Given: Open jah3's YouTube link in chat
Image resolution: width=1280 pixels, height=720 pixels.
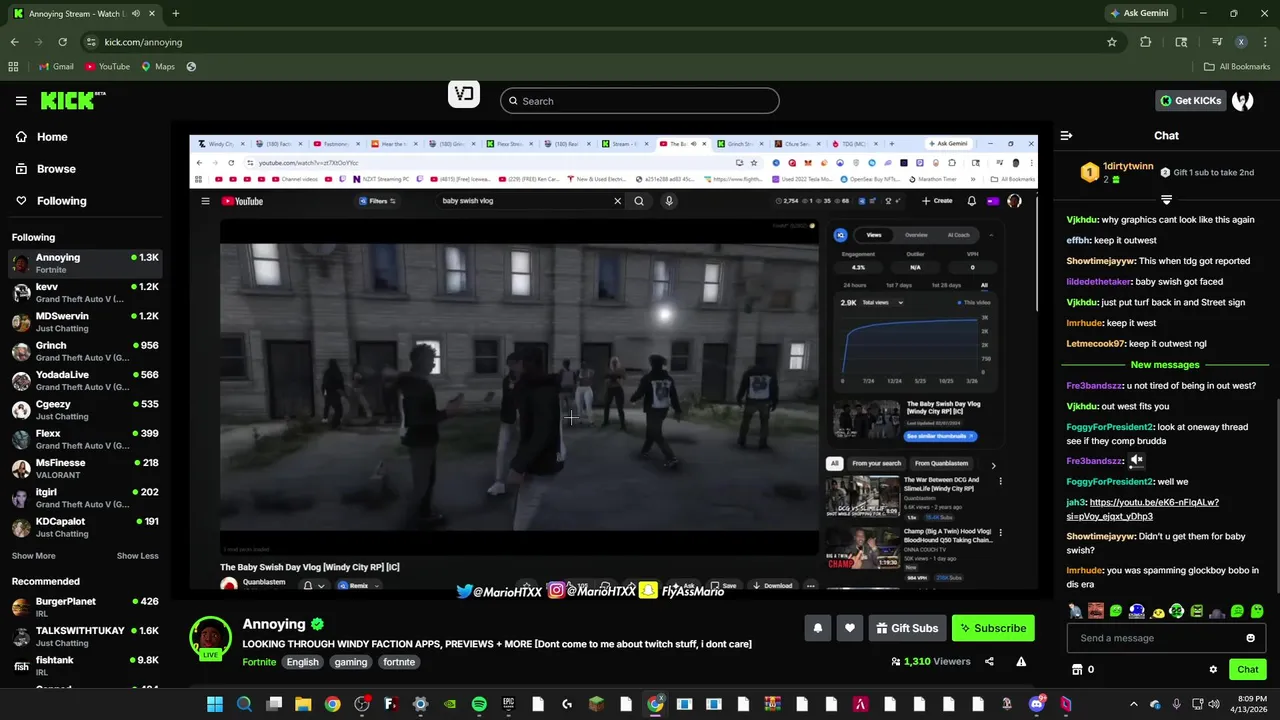Looking at the screenshot, I should pyautogui.click(x=1143, y=509).
